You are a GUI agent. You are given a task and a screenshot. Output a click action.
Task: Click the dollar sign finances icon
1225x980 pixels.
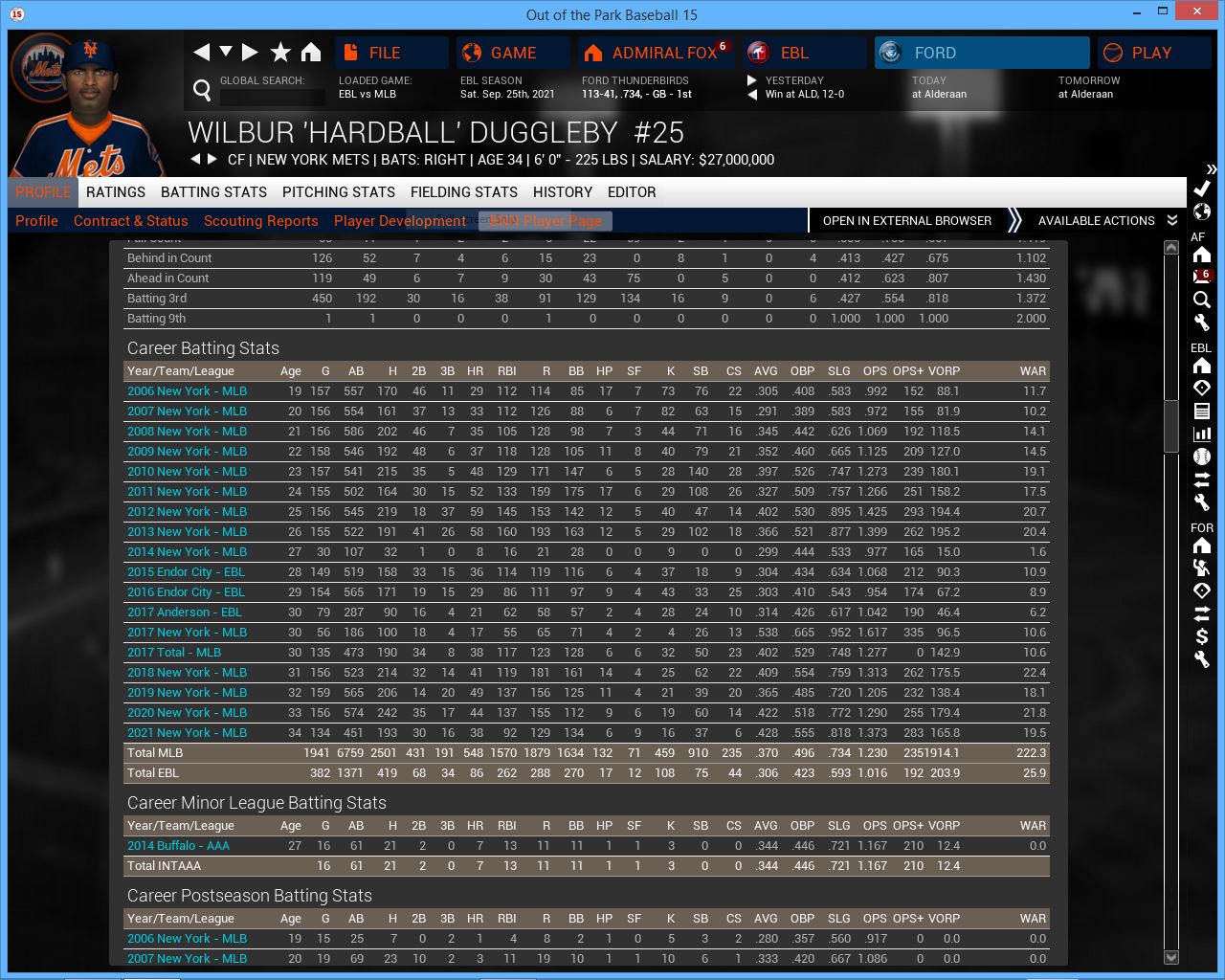coord(1202,636)
